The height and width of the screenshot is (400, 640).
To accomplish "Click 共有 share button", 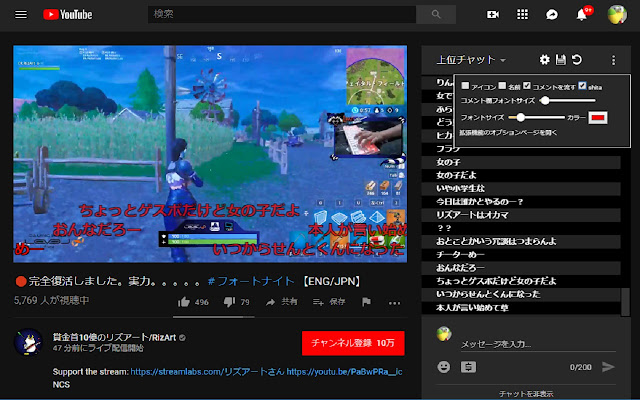I will (x=282, y=302).
